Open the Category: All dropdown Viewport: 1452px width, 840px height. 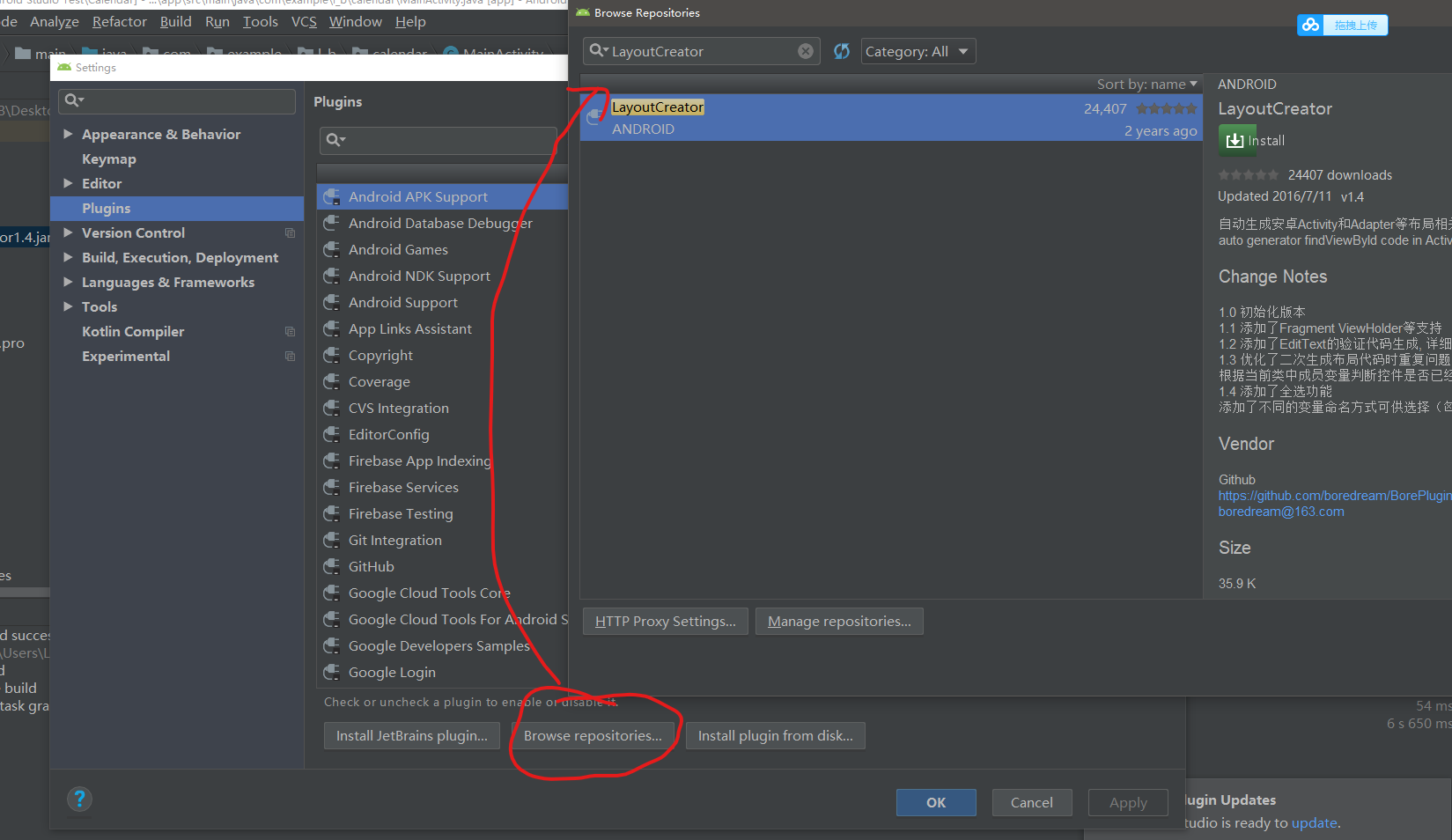[918, 51]
